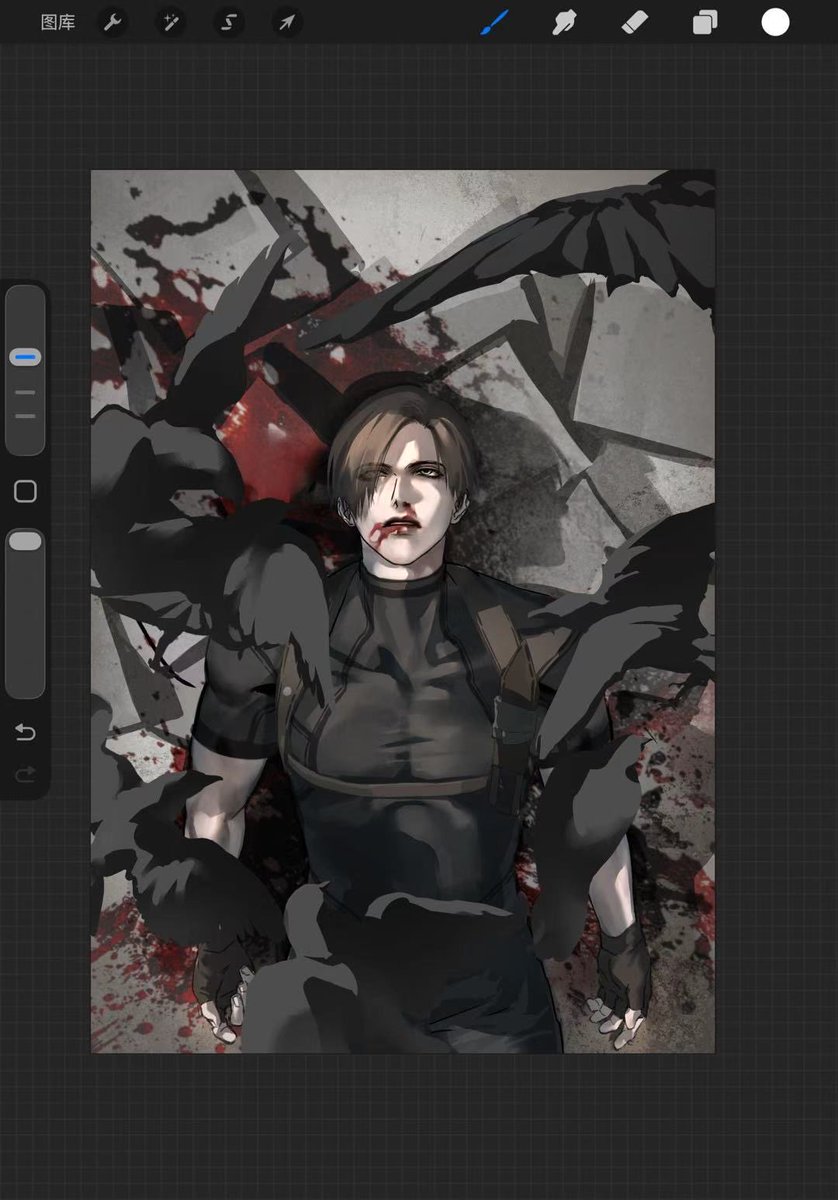Select the Smudge finger tool
838x1200 pixels.
[565, 22]
